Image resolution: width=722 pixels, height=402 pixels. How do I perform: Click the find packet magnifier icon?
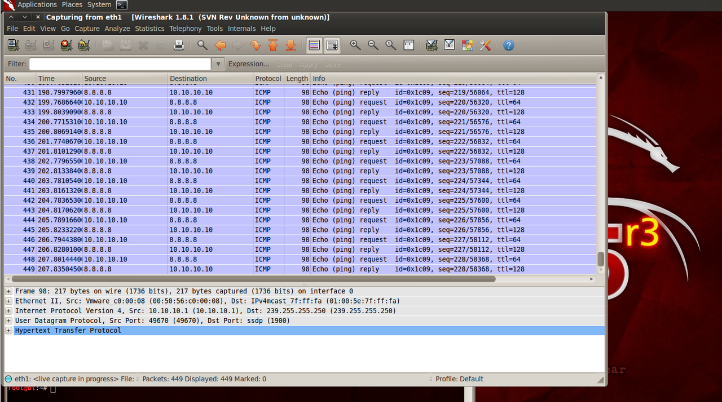click(202, 45)
